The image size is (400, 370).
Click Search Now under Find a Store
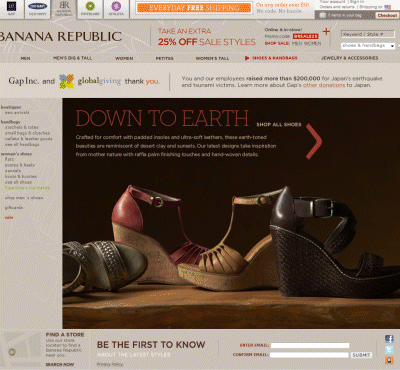click(x=60, y=364)
